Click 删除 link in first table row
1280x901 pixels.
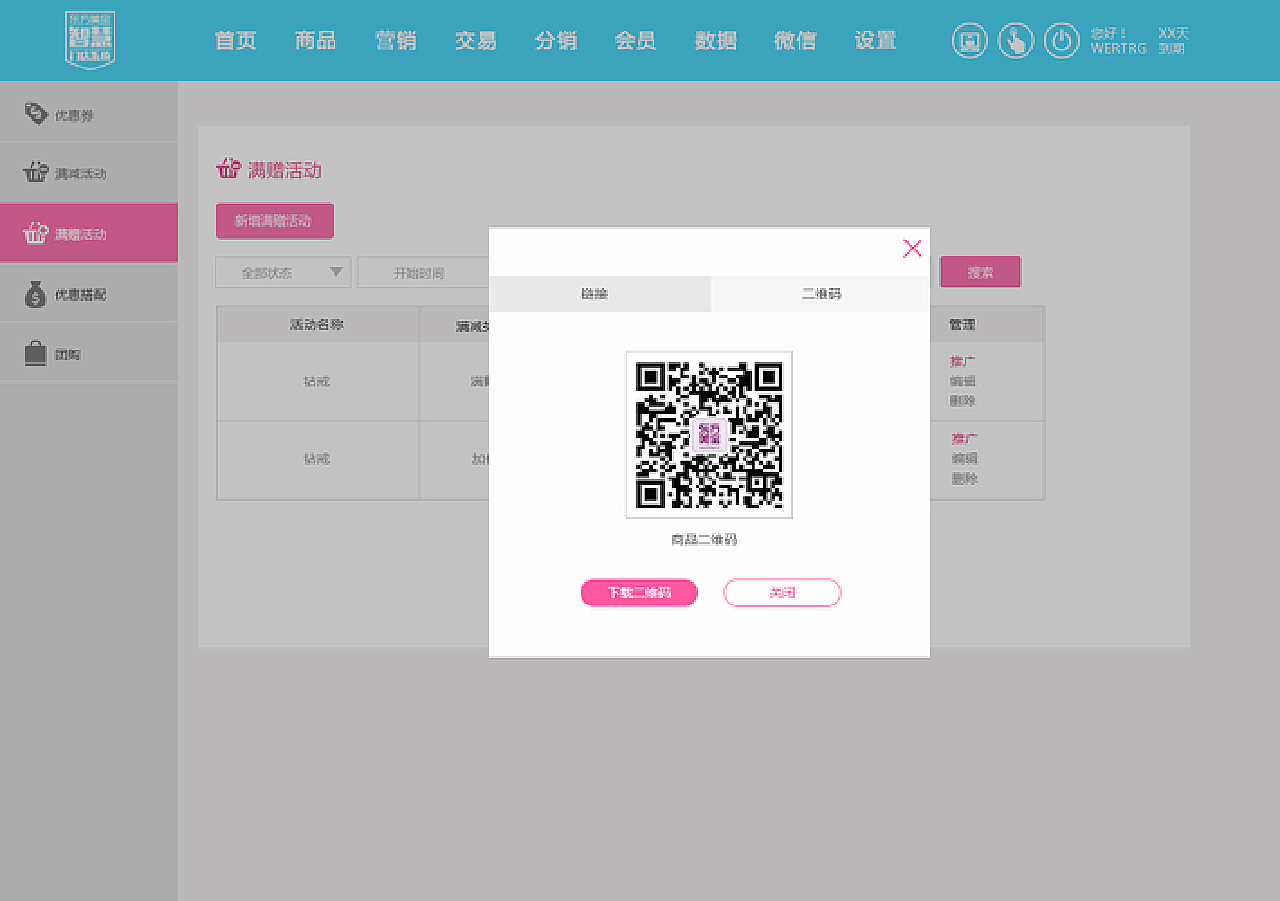pyautogui.click(x=962, y=401)
